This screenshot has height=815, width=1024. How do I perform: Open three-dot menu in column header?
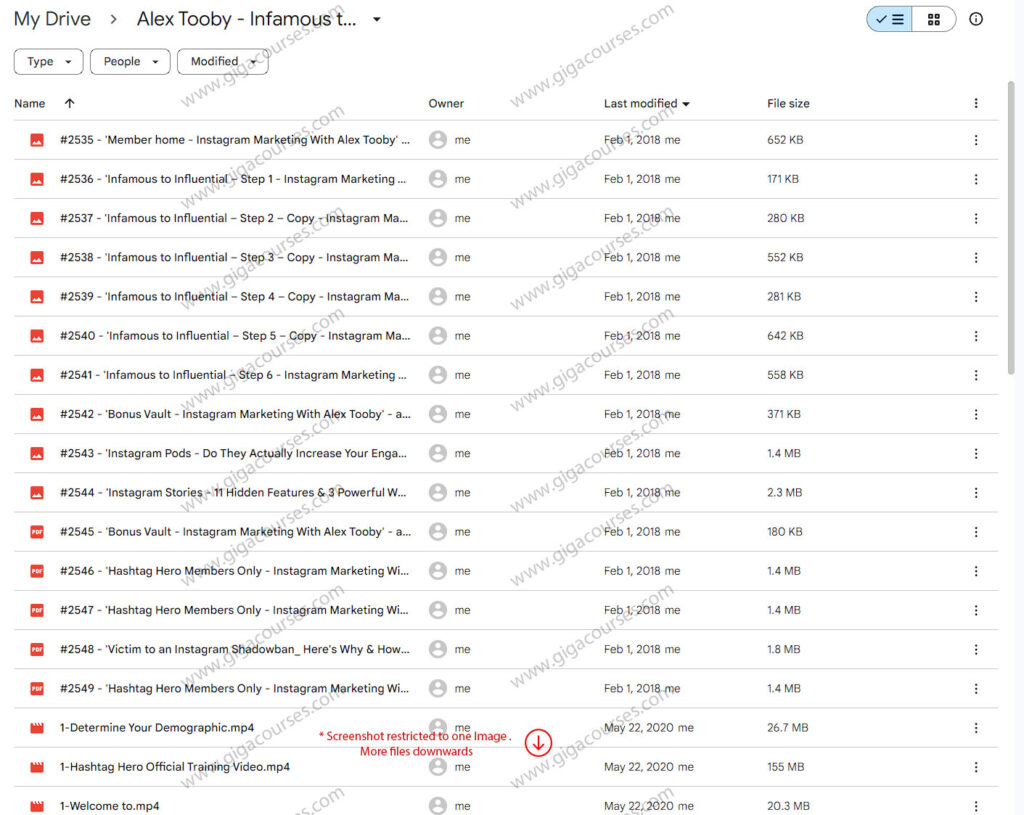tap(976, 103)
